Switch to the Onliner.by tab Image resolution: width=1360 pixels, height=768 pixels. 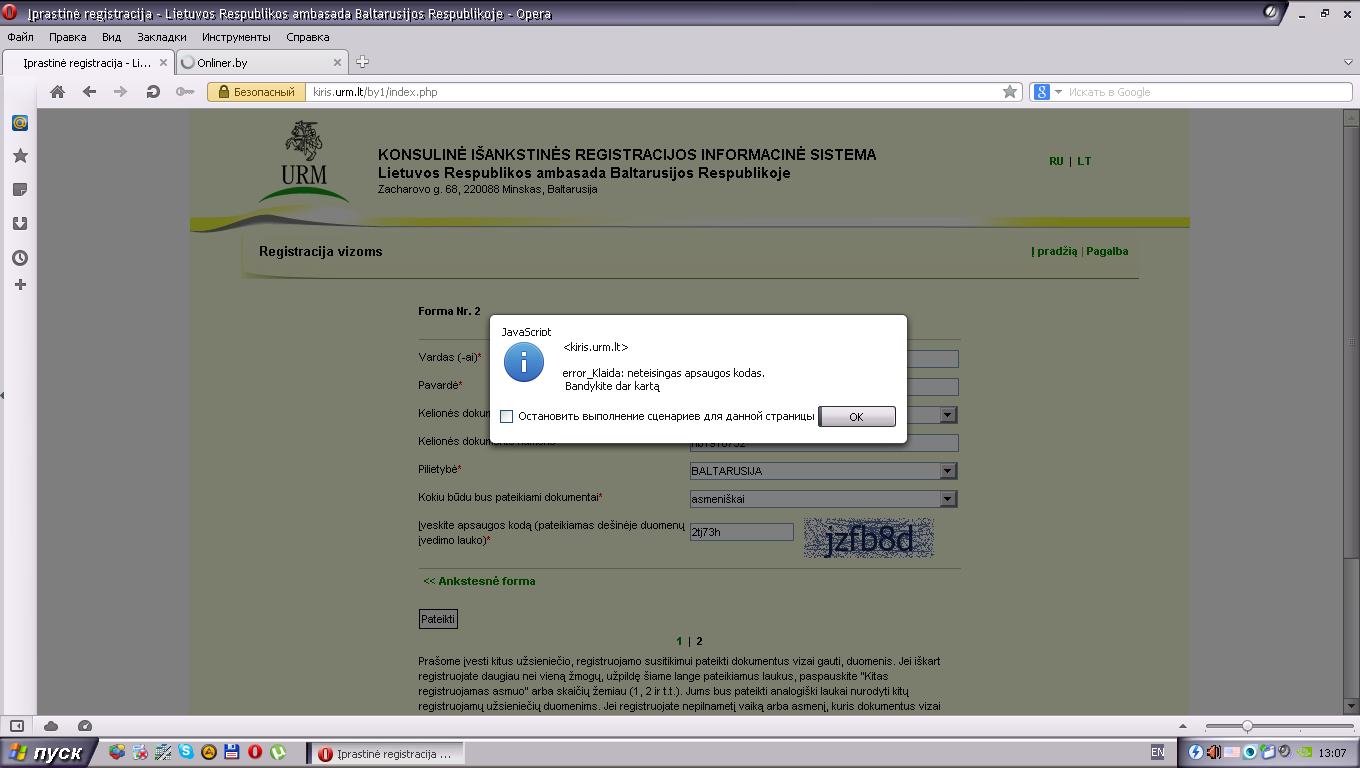[261, 63]
